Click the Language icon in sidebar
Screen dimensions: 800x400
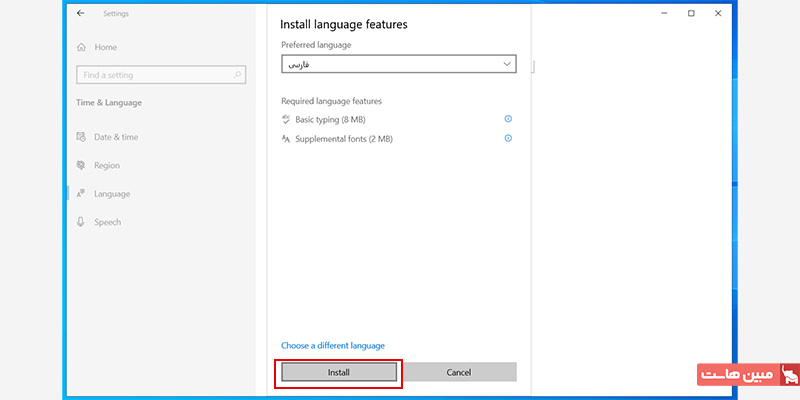(x=81, y=194)
